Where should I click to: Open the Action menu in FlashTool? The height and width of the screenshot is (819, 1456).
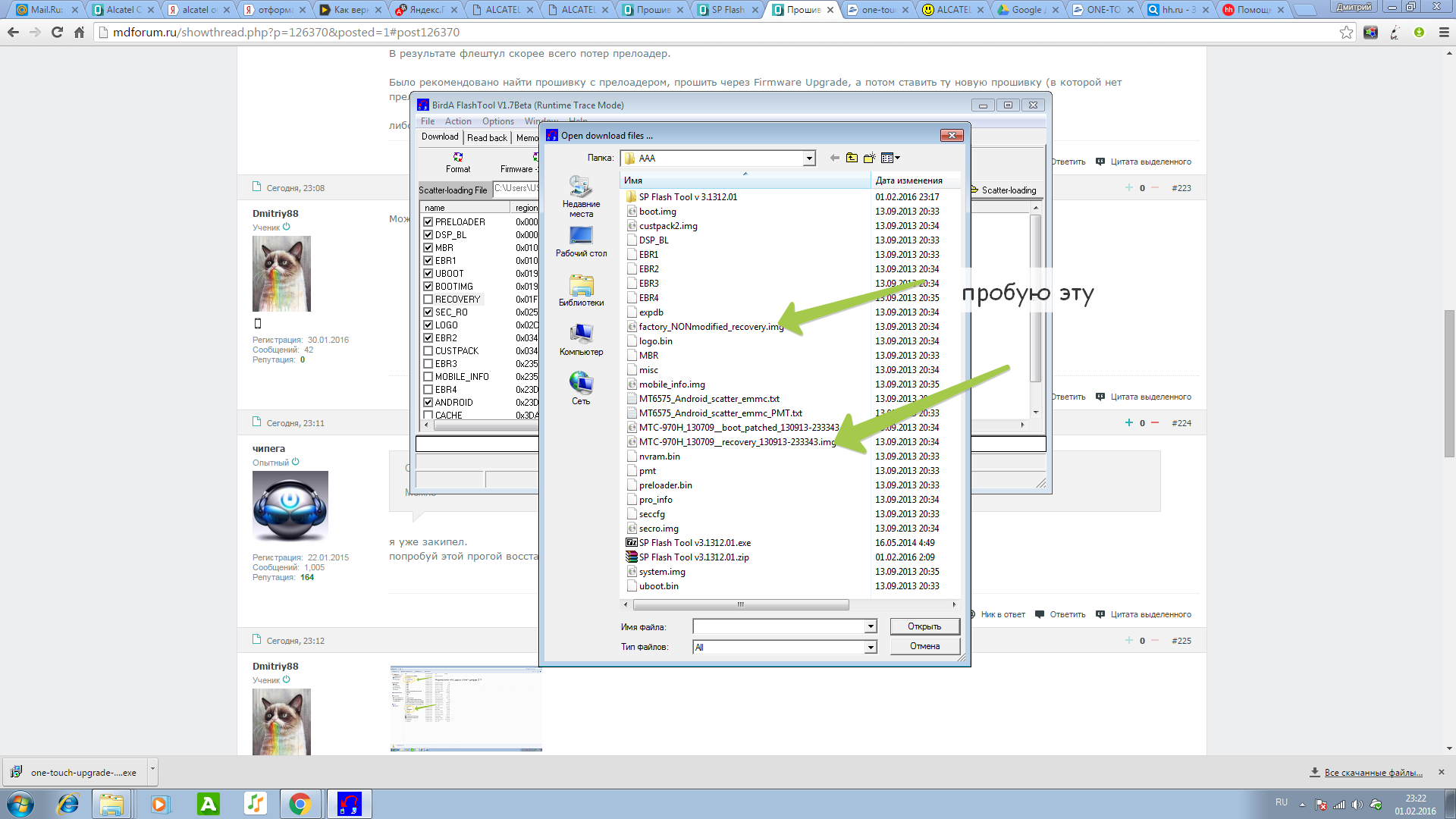tap(458, 121)
